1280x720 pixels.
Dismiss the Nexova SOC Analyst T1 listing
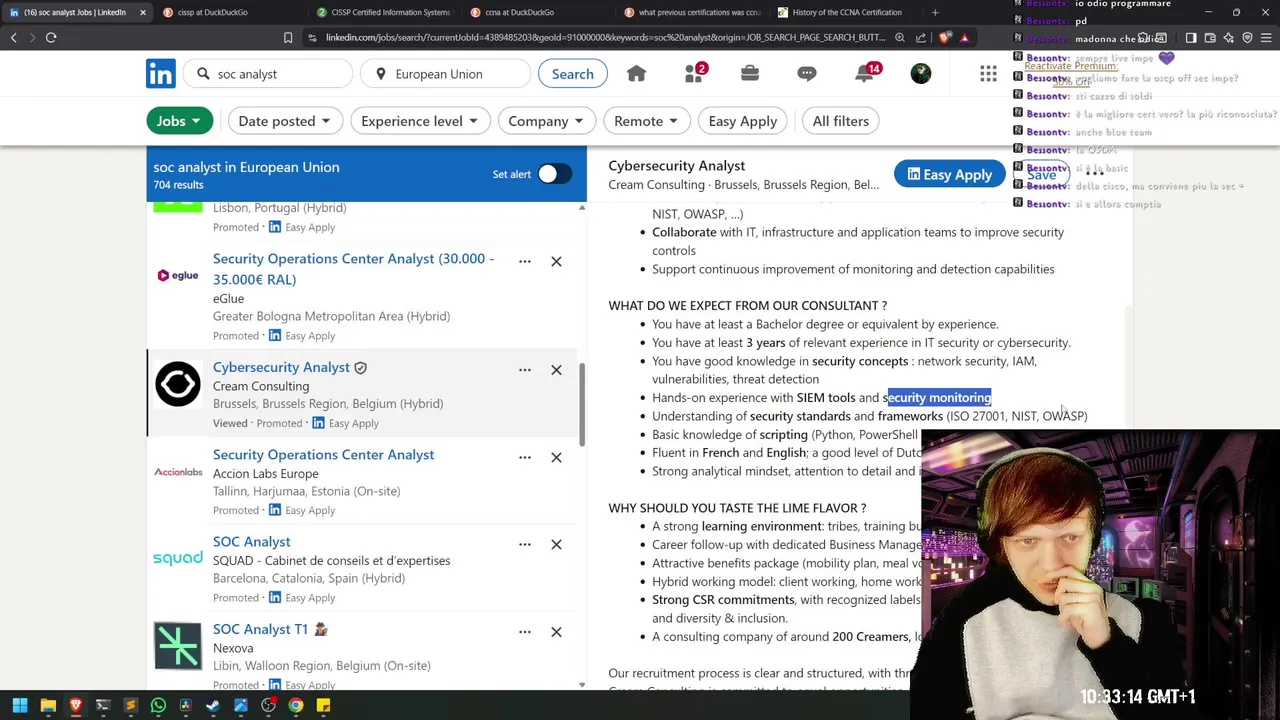556,632
